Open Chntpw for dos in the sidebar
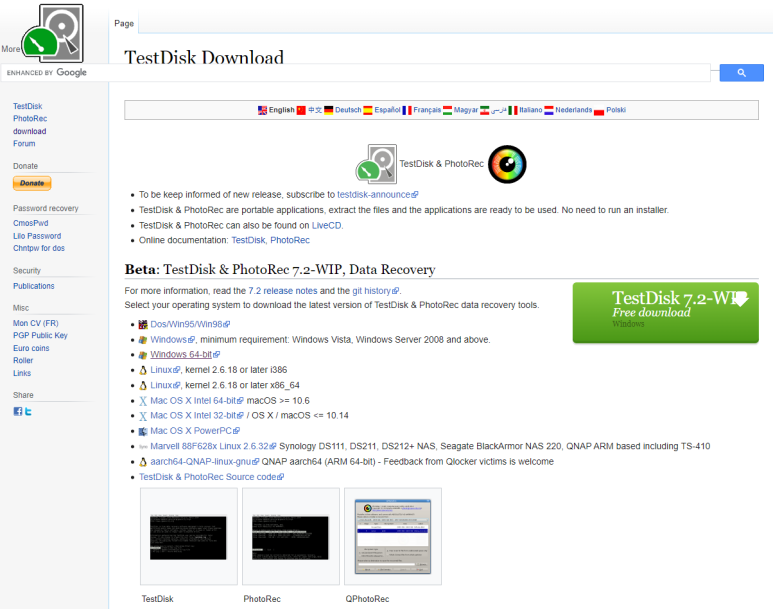The width and height of the screenshot is (773, 609). (39, 248)
